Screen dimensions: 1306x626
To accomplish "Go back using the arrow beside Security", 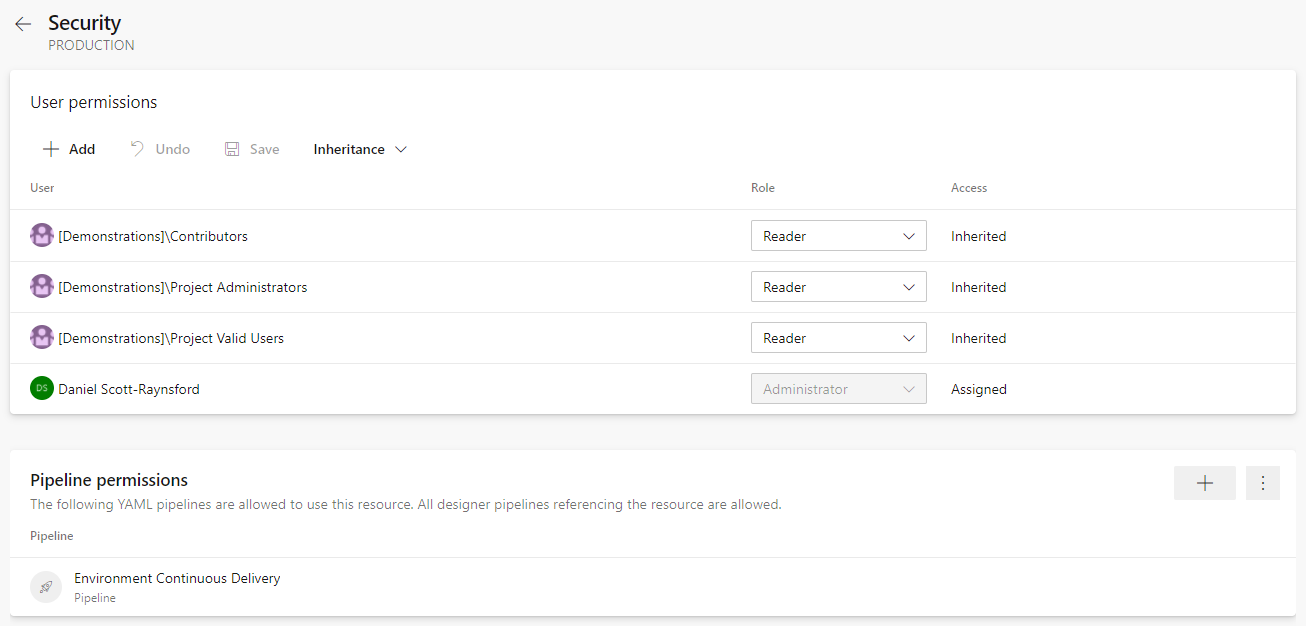I will 23,24.
